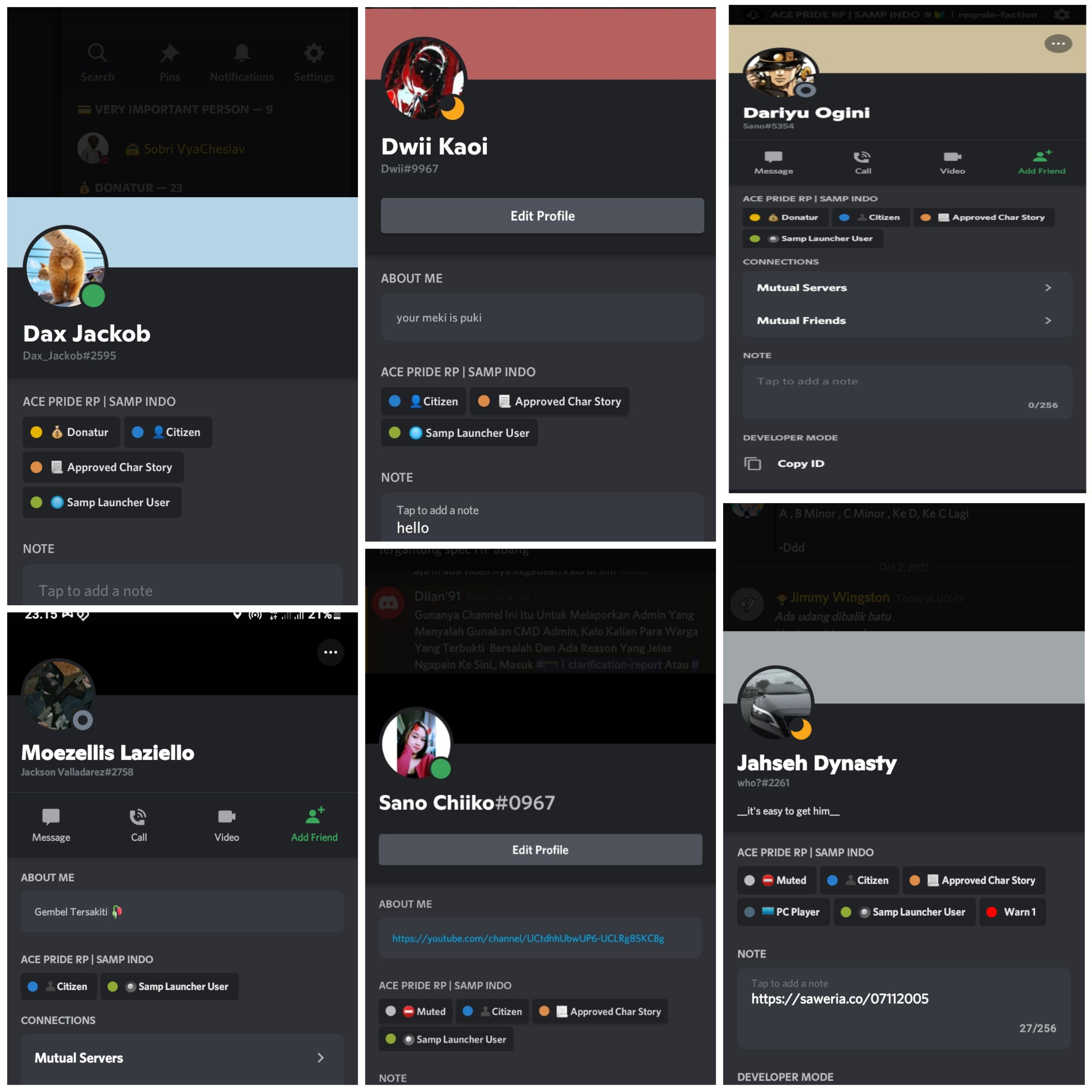This screenshot has height=1092, width=1092.
Task: Tap the Call icon on Moezellis Laziello's profile
Action: click(x=138, y=817)
